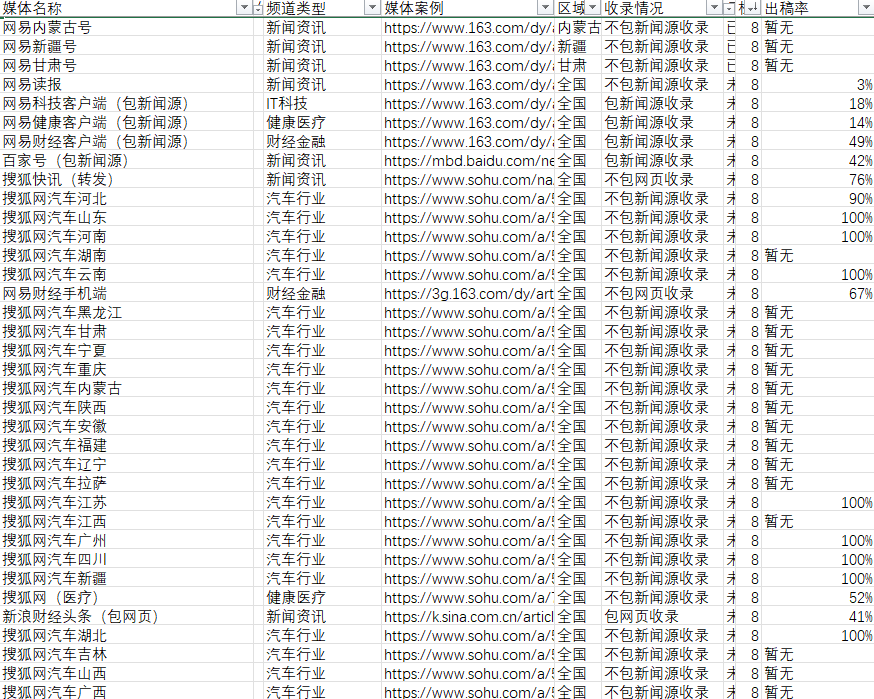Select the 新浪财经头条(包网页) cell
Viewport: 874px width, 699px height.
(127, 617)
